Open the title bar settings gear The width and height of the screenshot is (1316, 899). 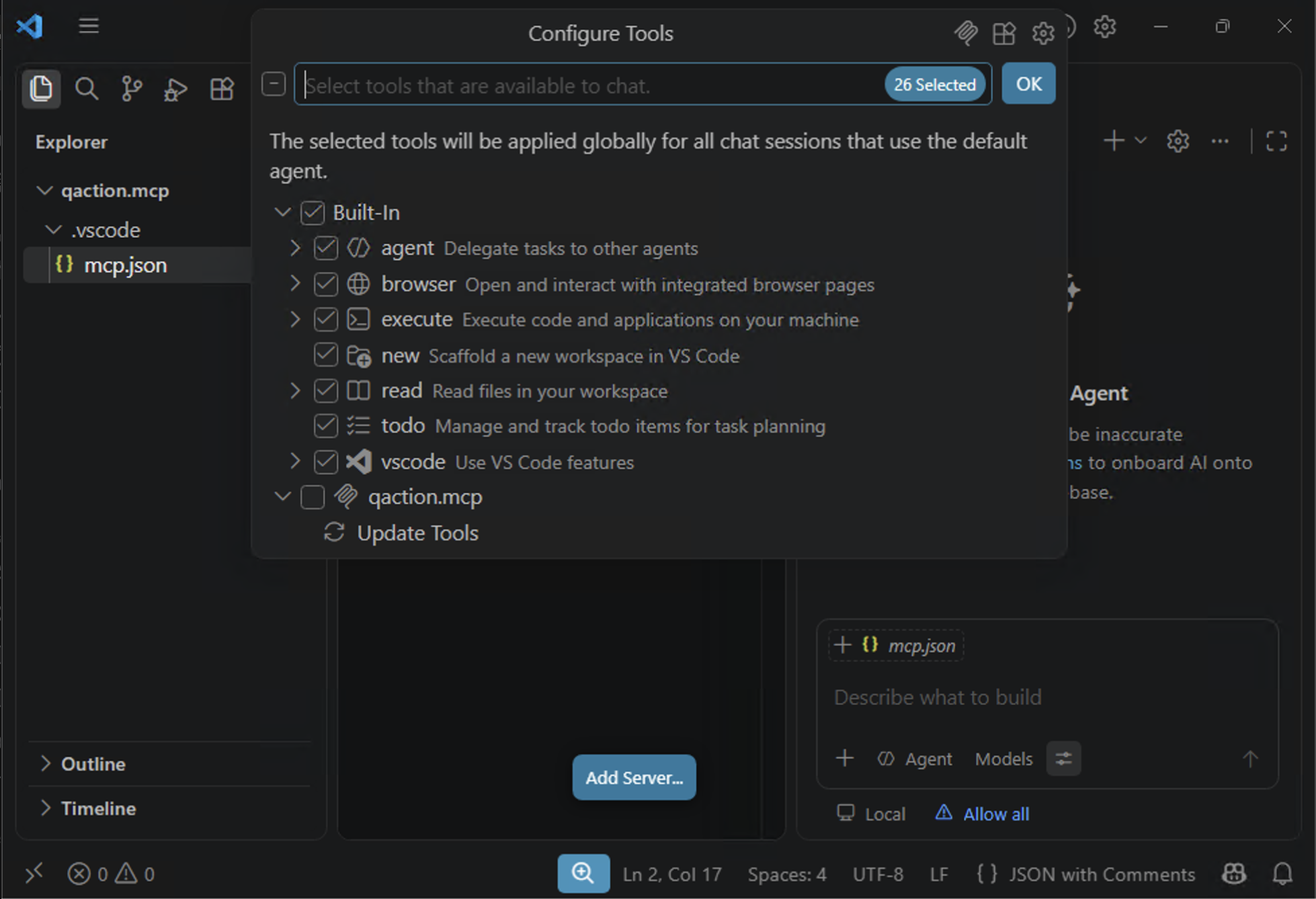[x=1104, y=26]
